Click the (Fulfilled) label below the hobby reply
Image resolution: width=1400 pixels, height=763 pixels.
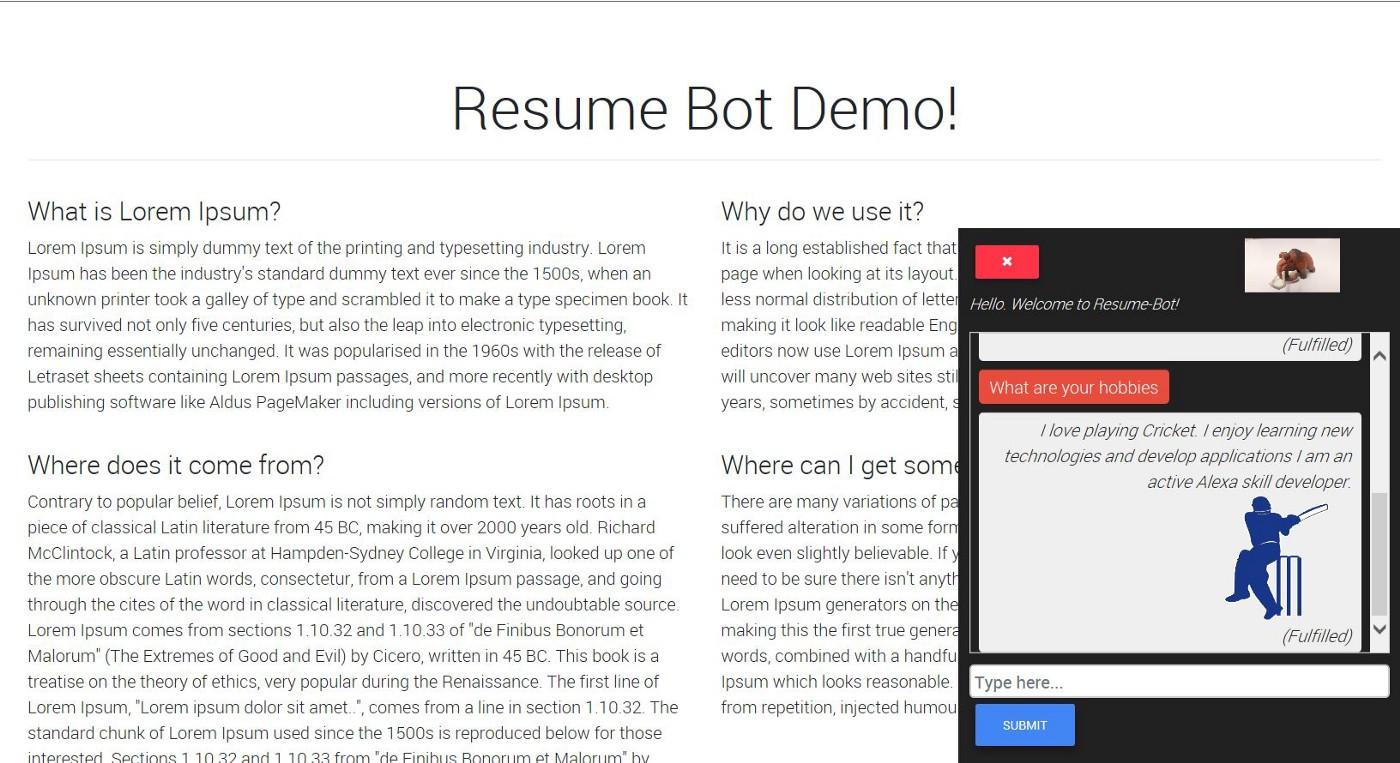point(1318,634)
